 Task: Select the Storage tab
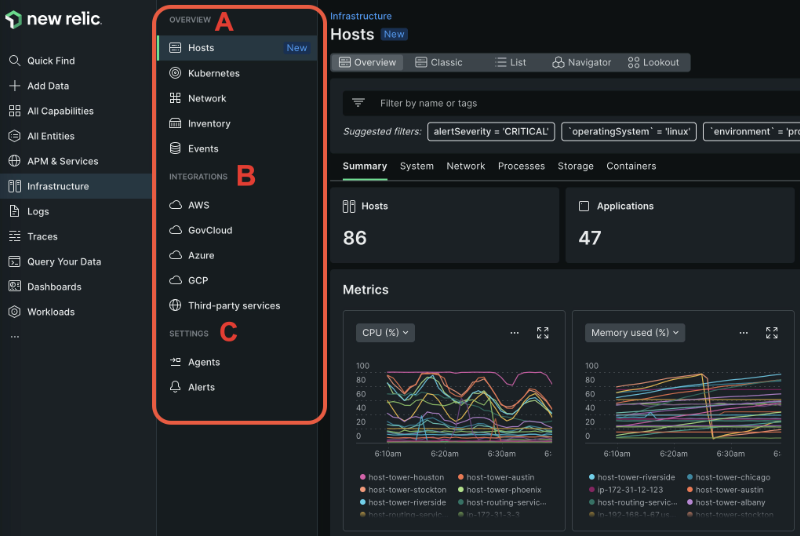(575, 166)
